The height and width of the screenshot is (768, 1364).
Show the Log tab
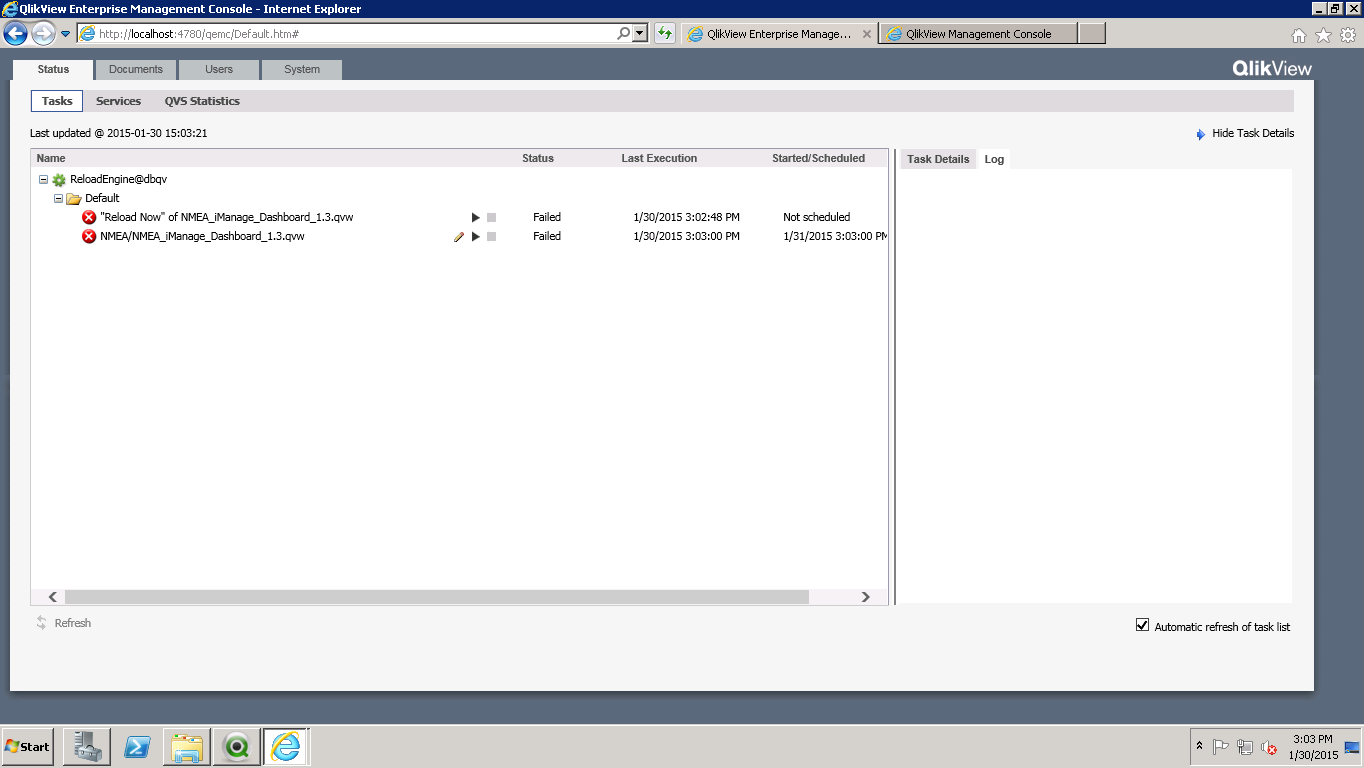[x=994, y=159]
